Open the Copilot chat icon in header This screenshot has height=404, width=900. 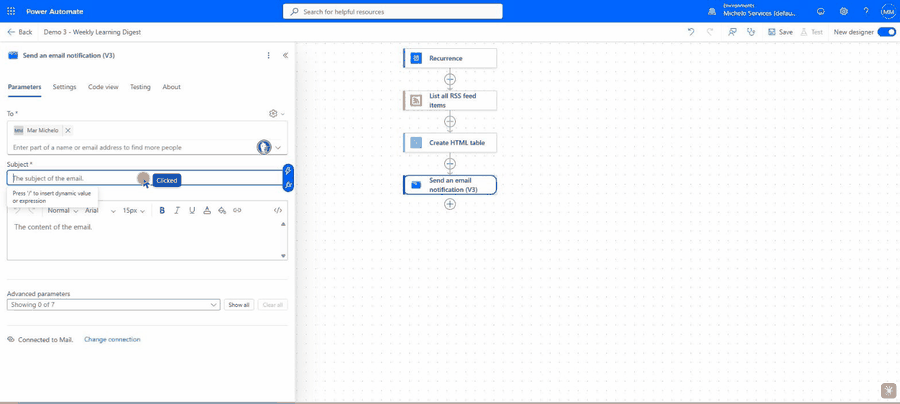pyautogui.click(x=821, y=11)
